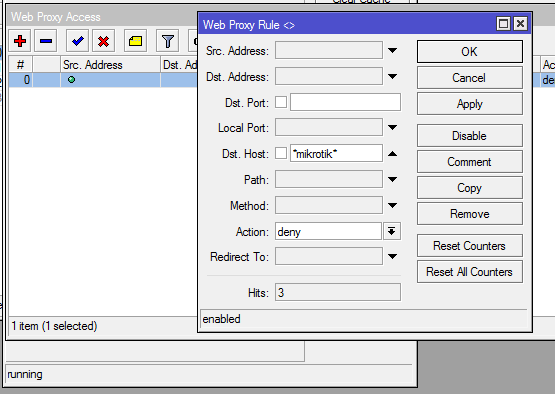Viewport: 555px width, 394px height.
Task: Expand the Src. Address field
Action: pyautogui.click(x=392, y=51)
